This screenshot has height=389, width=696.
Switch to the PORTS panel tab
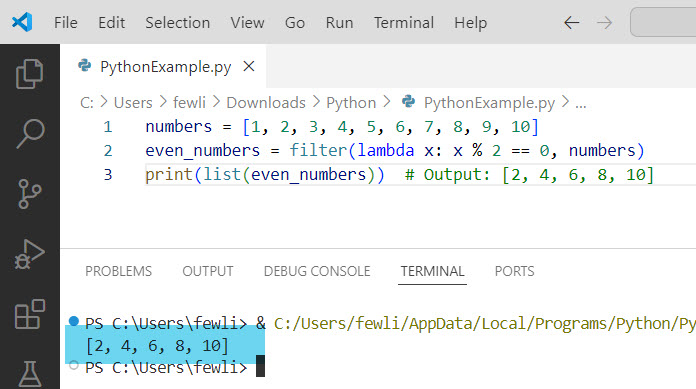tap(514, 271)
